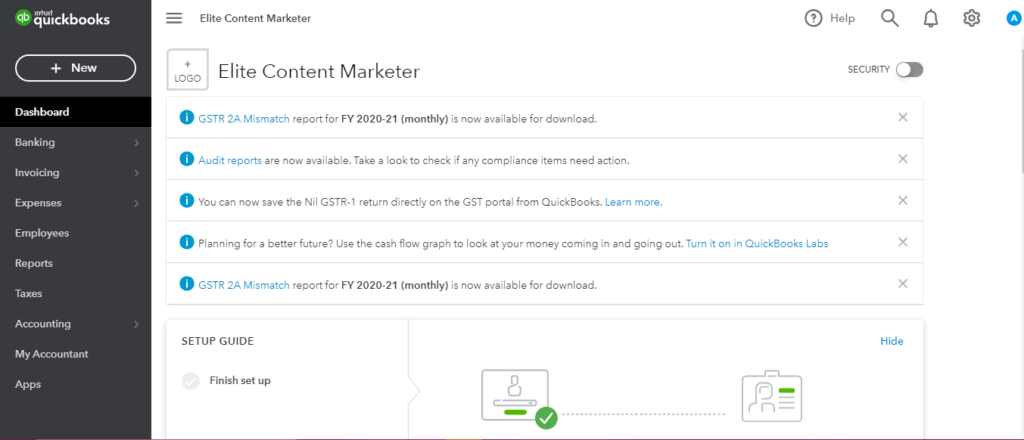Dismiss the Audit reports notification
1024x440 pixels.
(903, 159)
